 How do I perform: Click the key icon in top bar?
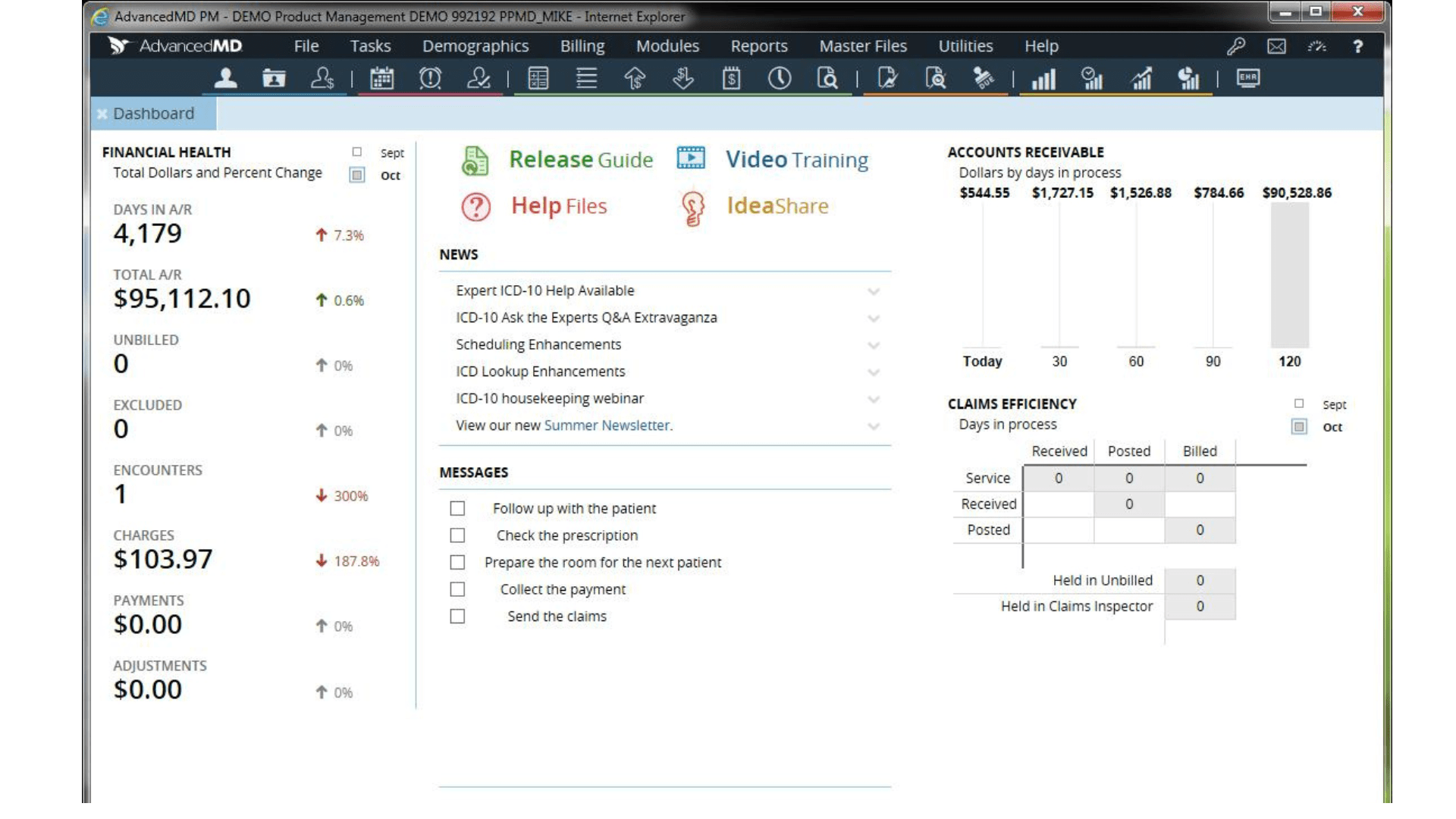point(1236,46)
